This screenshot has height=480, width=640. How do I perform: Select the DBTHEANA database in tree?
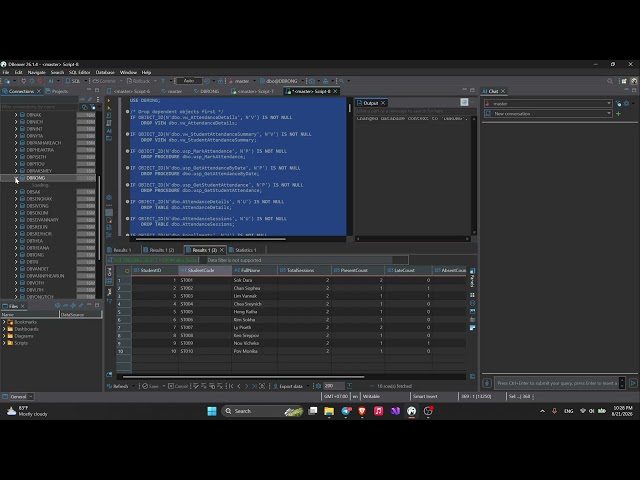tap(38, 248)
